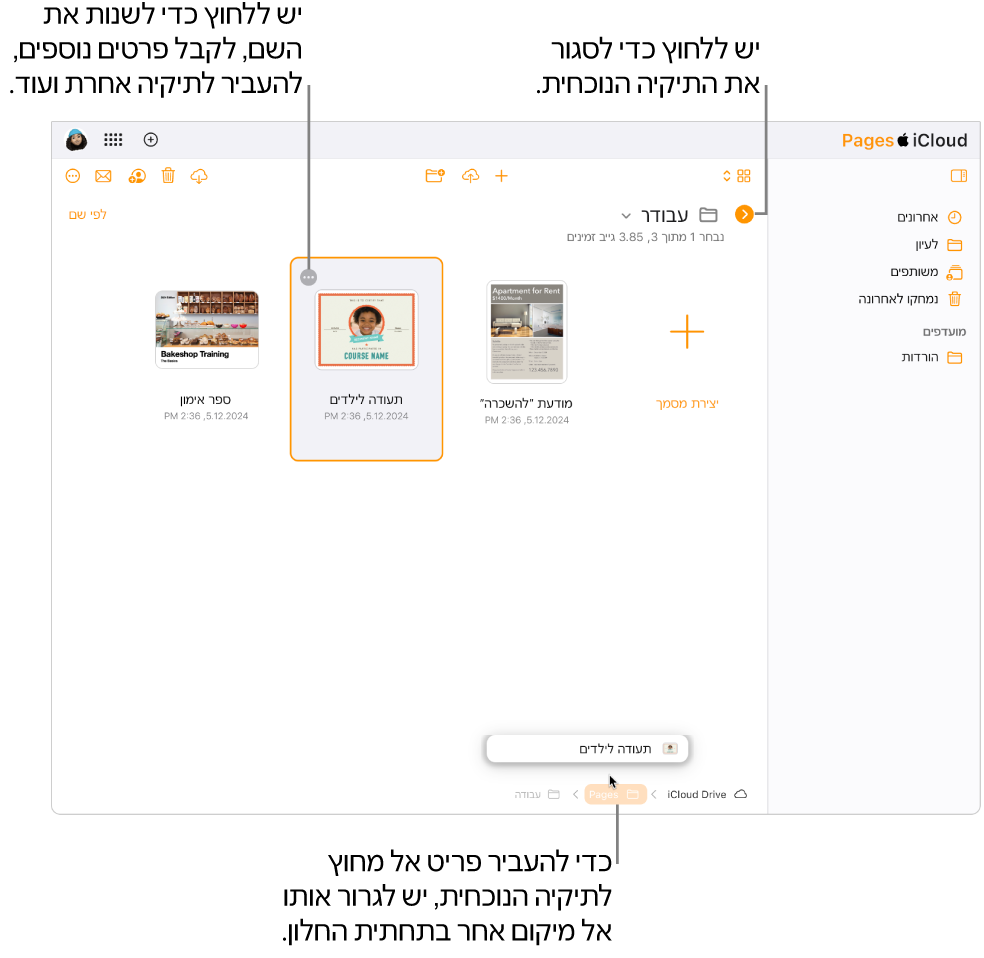Click the יצירת מסמך link
Screen dimensions: 984x958
687,403
